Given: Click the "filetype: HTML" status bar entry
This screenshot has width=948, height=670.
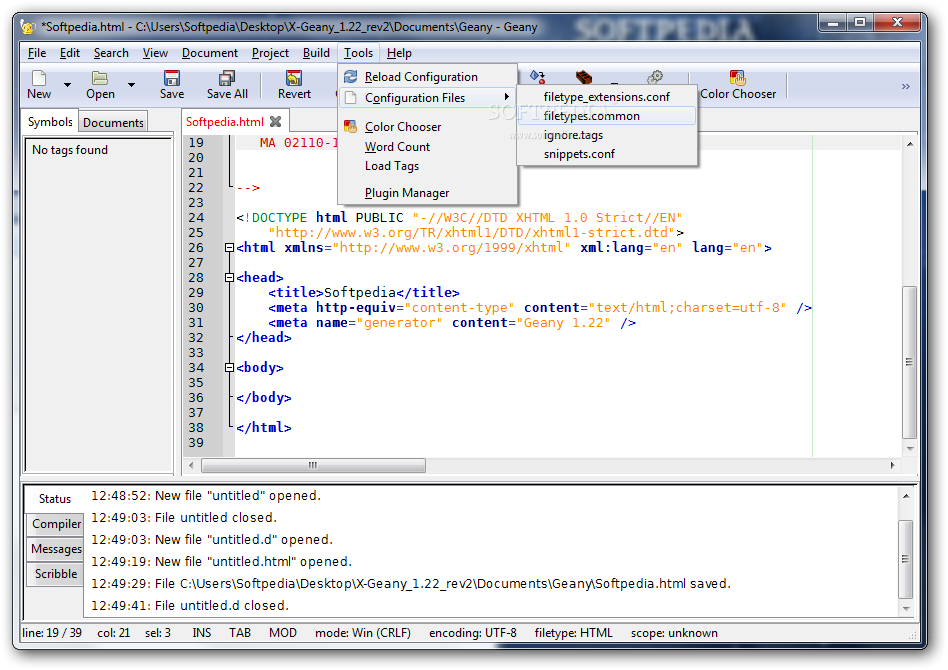Looking at the screenshot, I should [573, 633].
